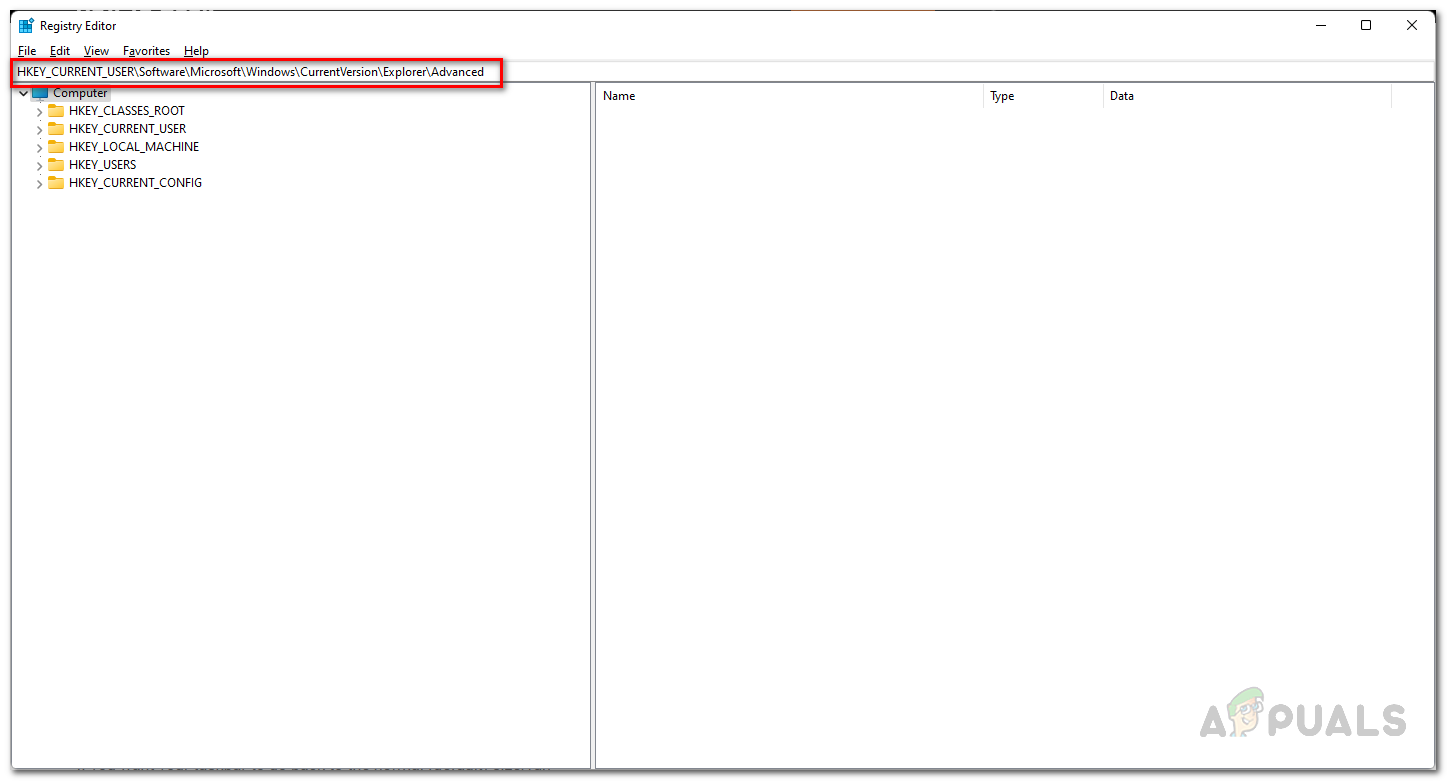Select the HKEY_USERS label

click(x=103, y=165)
